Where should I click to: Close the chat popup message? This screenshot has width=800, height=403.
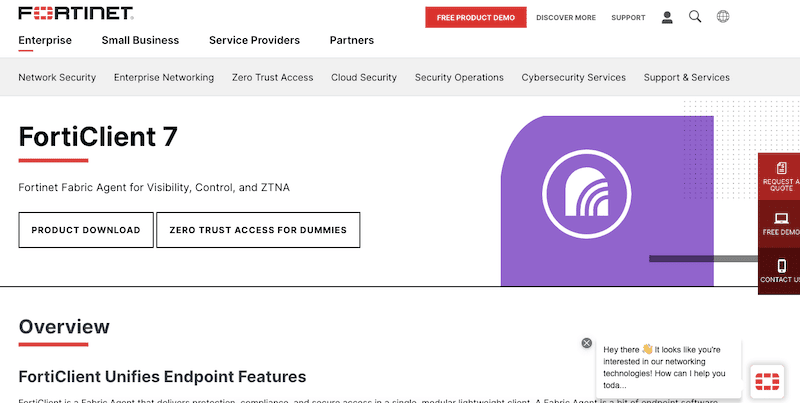pos(587,343)
